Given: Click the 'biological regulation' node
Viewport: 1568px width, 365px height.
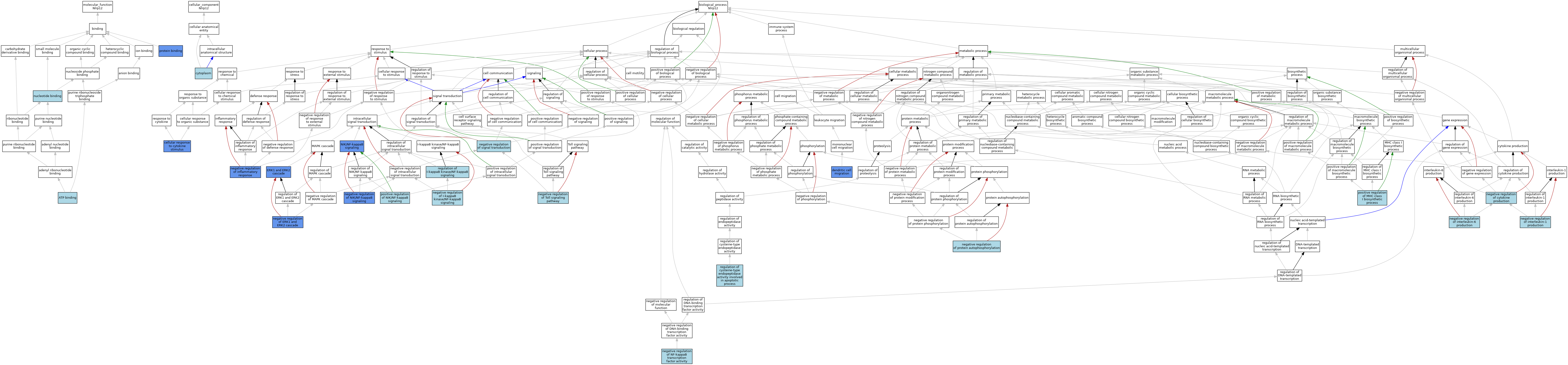Looking at the screenshot, I should [689, 29].
